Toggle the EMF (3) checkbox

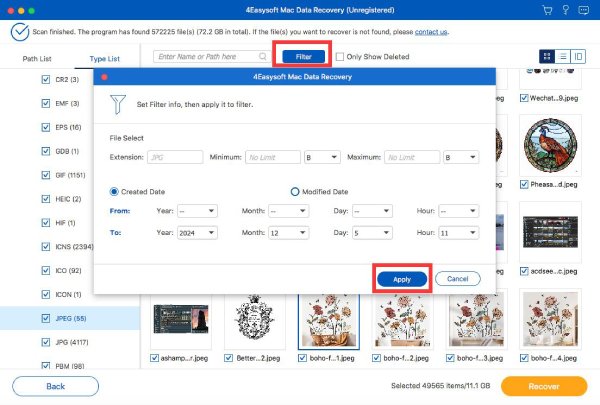point(46,103)
